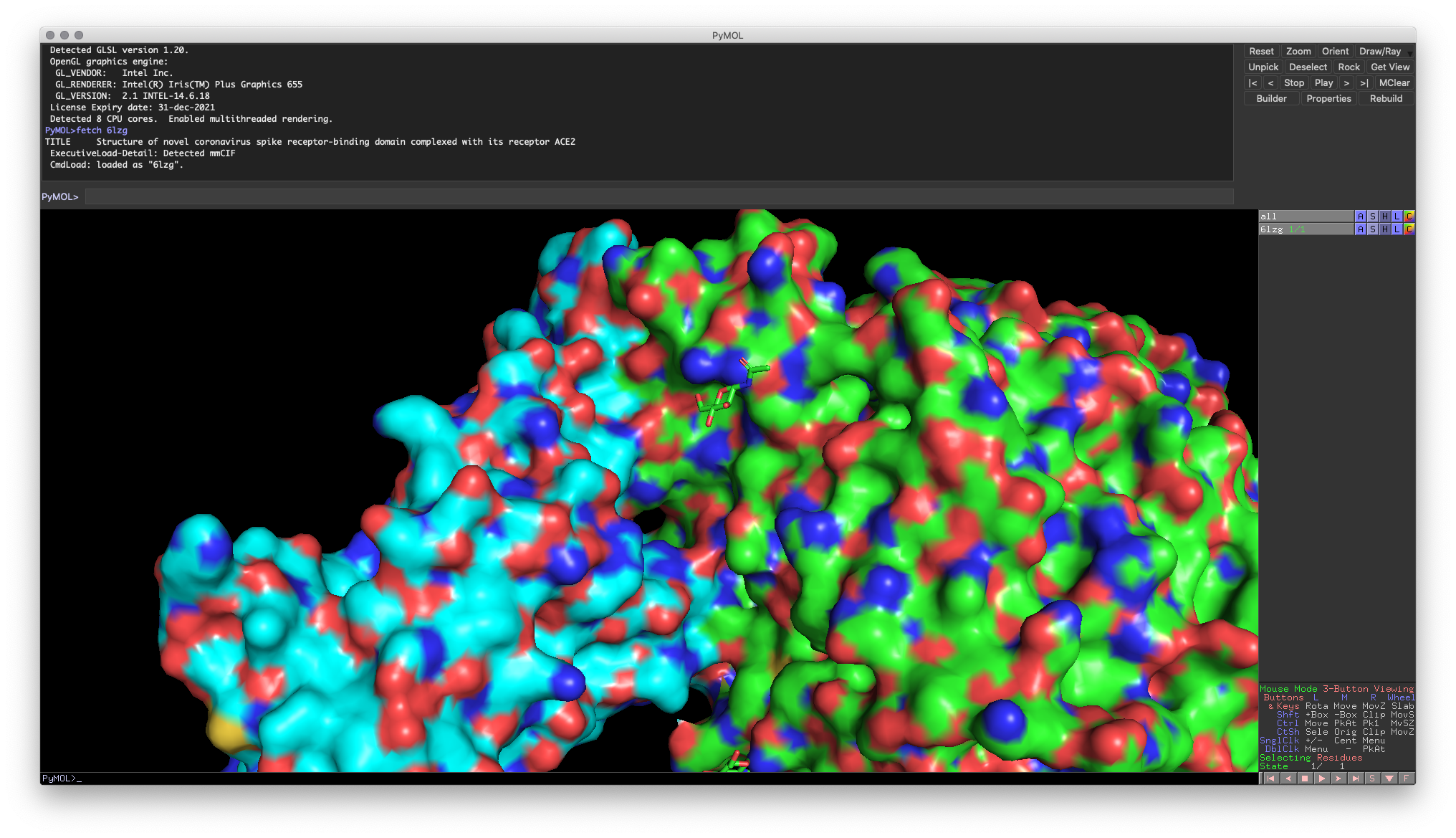
Task: Click the Stop text button
Action: click(1294, 83)
